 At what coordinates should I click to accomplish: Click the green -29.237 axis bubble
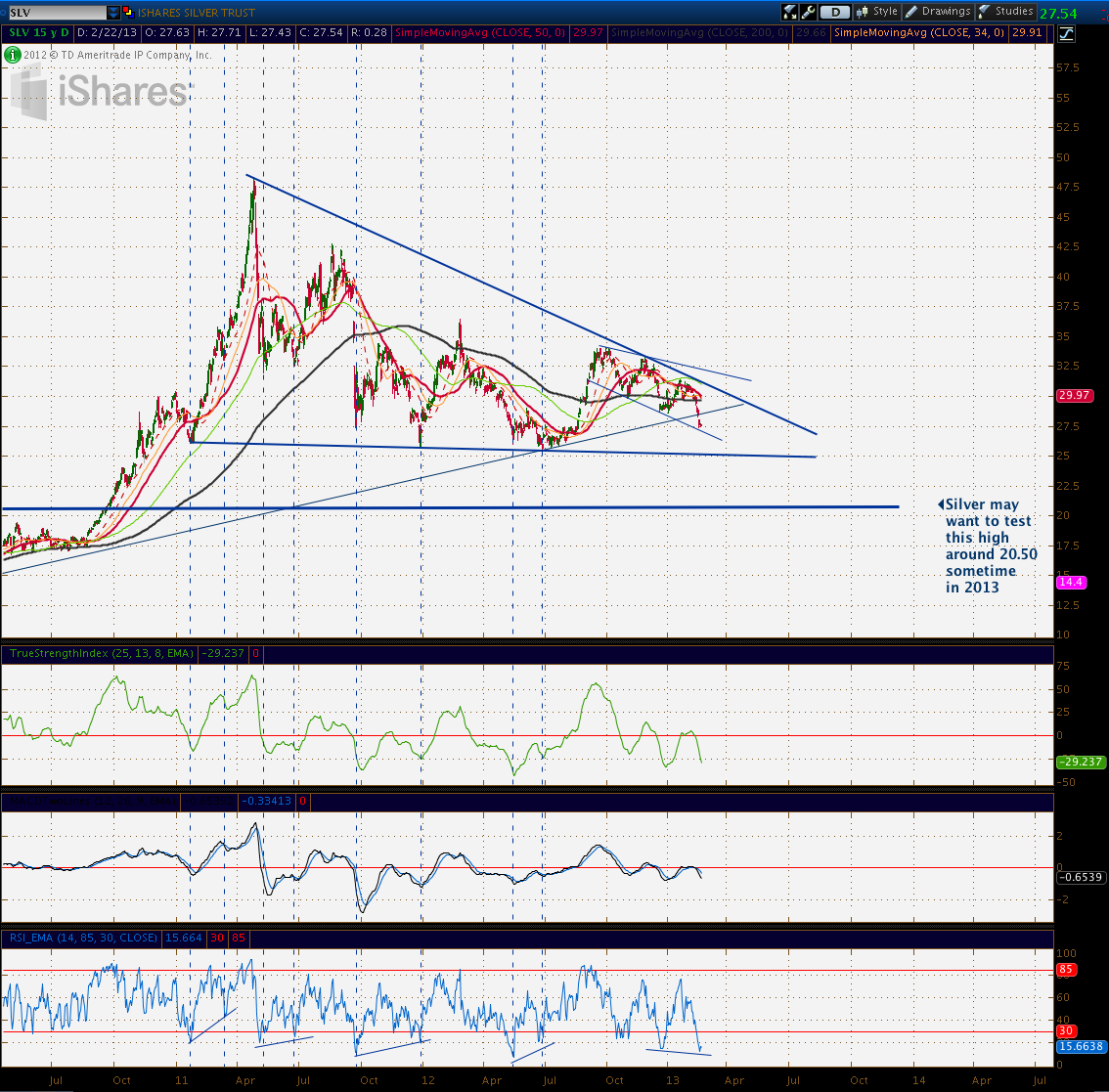click(x=1080, y=762)
